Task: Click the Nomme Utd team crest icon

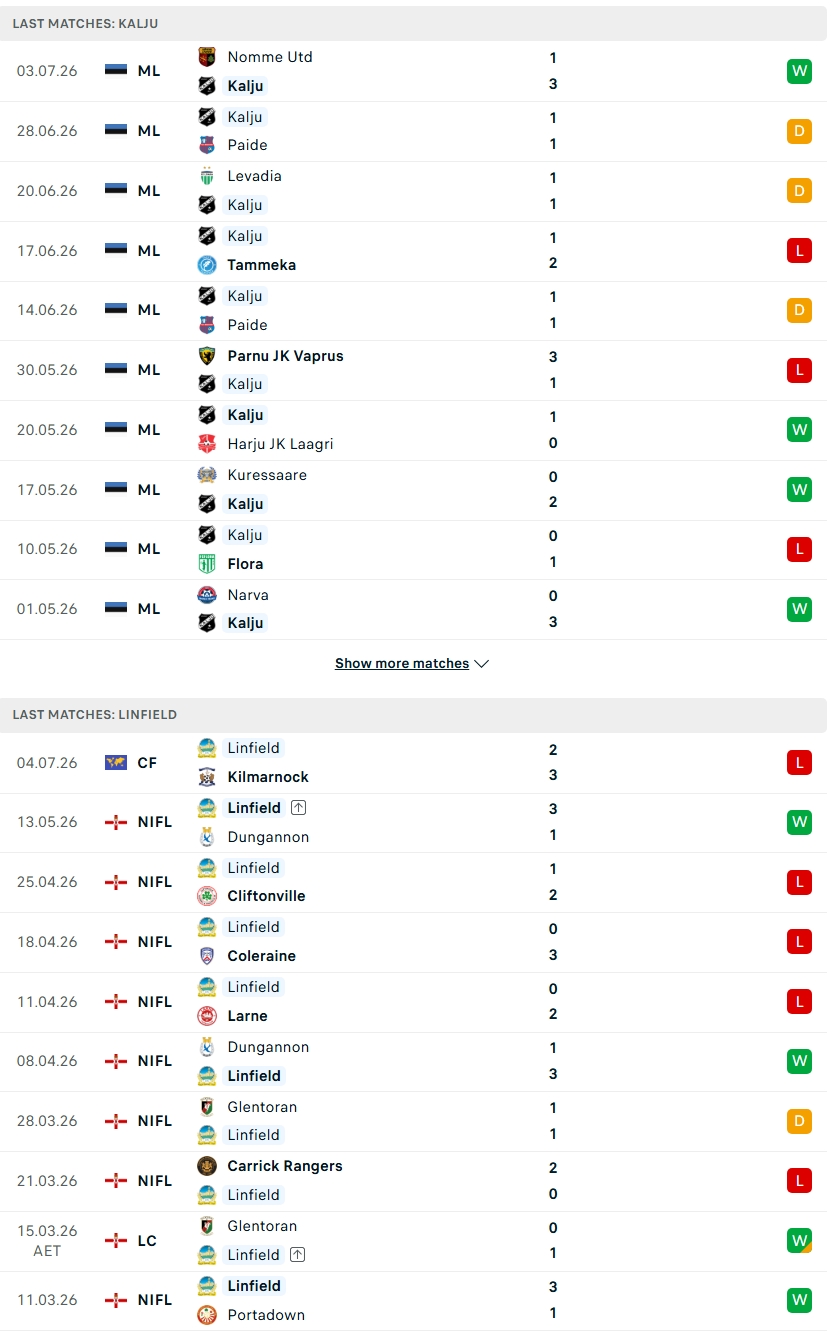Action: (207, 57)
